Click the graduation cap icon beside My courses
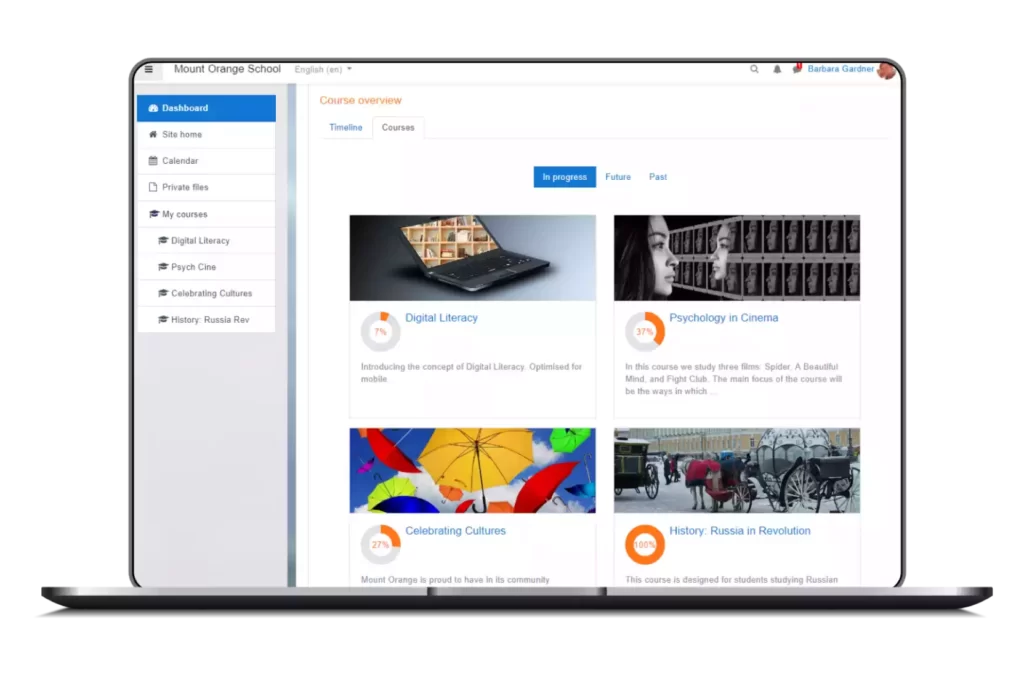The width and height of the screenshot is (1024, 675). (x=153, y=214)
